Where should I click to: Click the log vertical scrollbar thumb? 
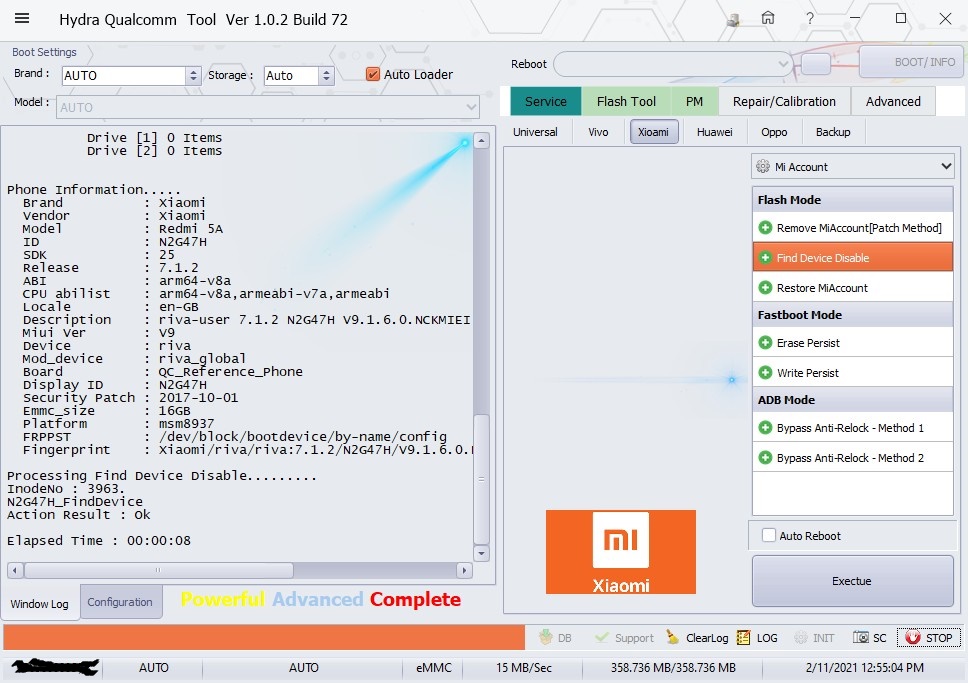click(482, 479)
